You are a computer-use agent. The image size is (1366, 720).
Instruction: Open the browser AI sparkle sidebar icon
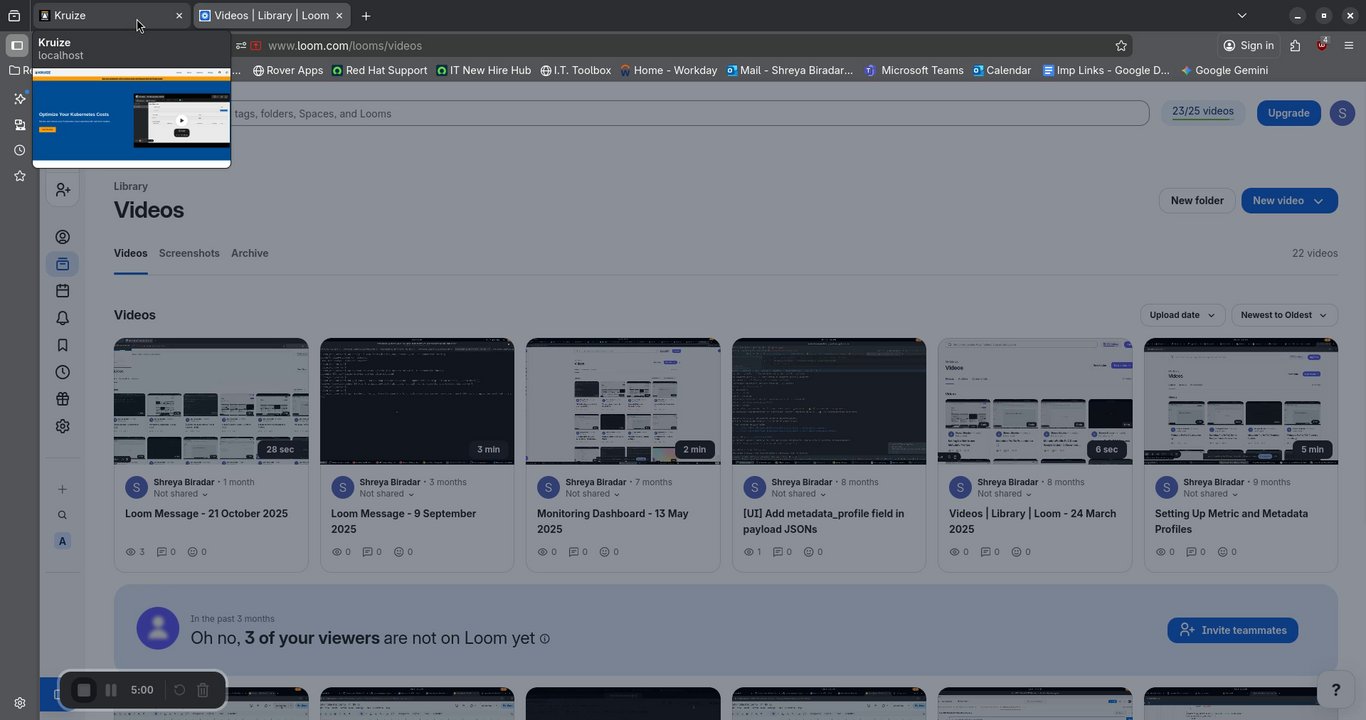point(19,98)
